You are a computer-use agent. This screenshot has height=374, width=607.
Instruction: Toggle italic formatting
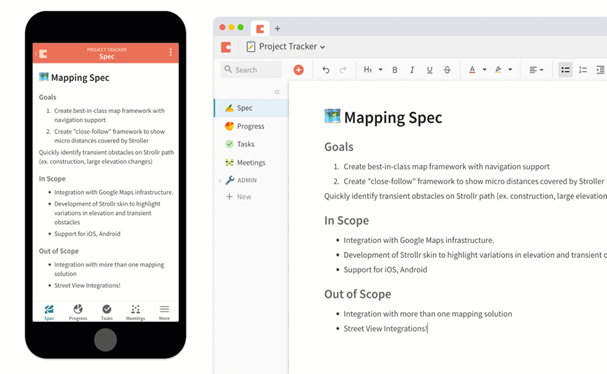(x=412, y=70)
